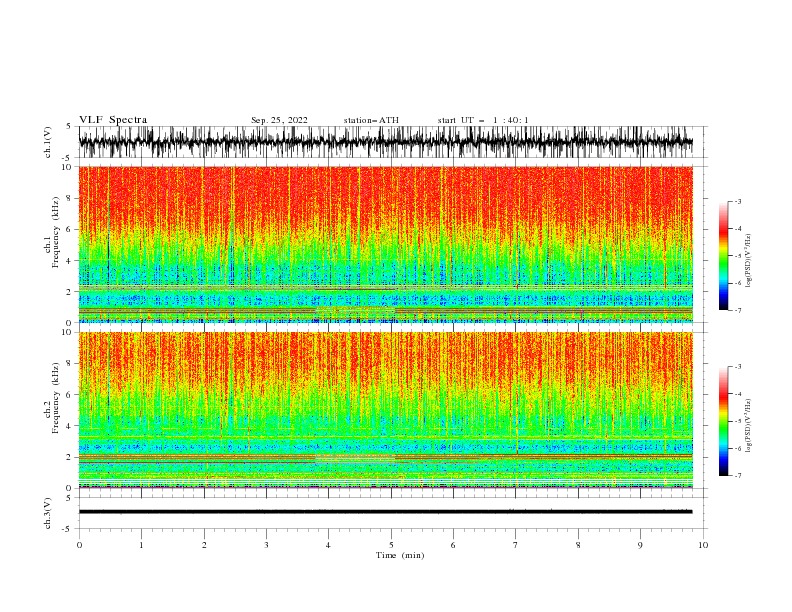Click the "5" tick on ch.1(V) axis
The image size is (792, 612).
coord(69,127)
